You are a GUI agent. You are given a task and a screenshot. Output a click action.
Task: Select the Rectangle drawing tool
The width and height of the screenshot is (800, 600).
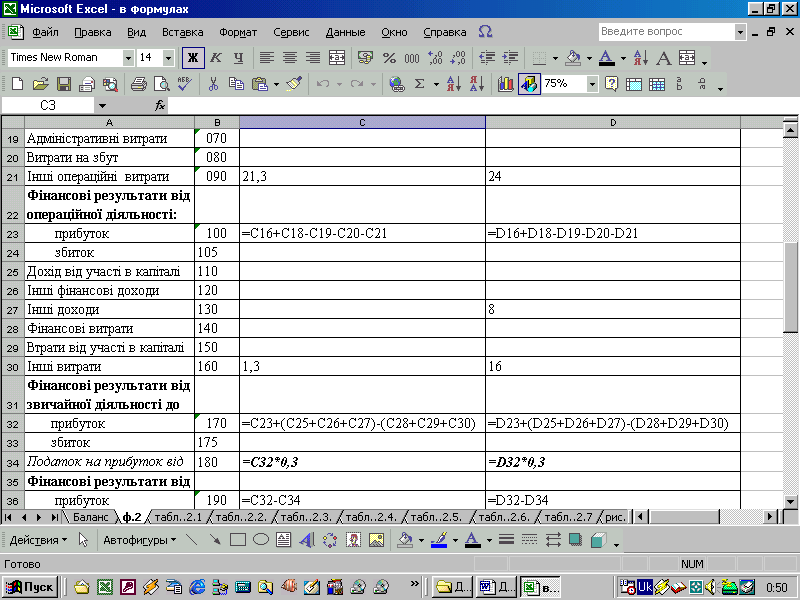[x=238, y=540]
